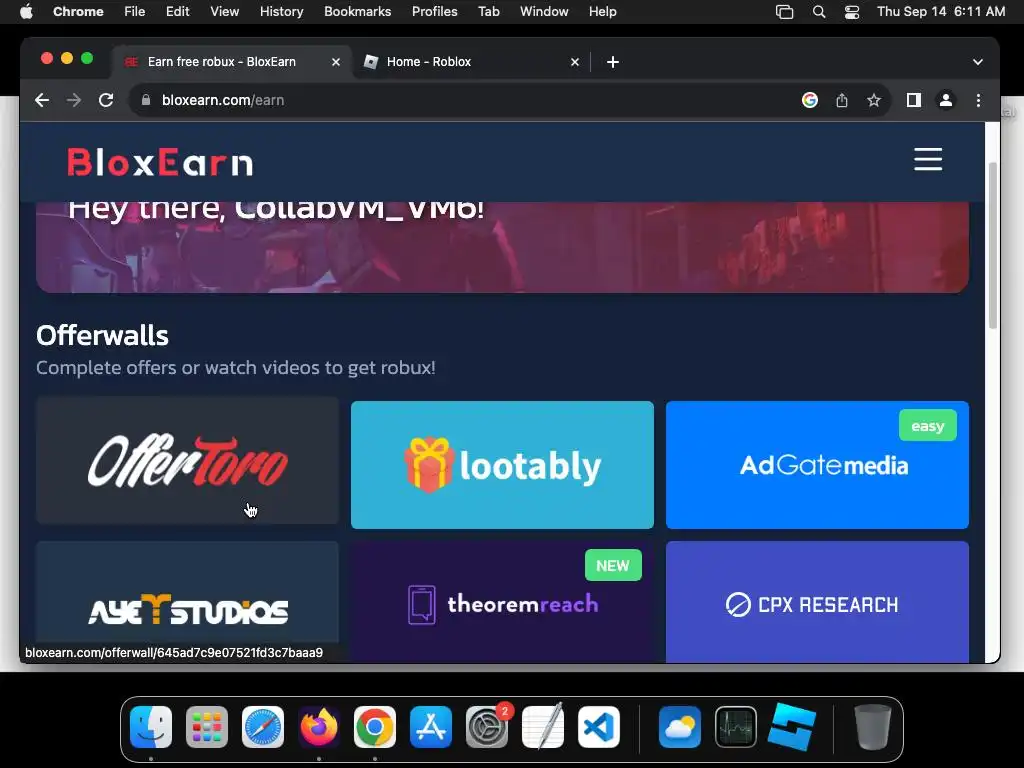Image resolution: width=1024 pixels, height=768 pixels.
Task: Open the Tab menu
Action: tap(488, 11)
